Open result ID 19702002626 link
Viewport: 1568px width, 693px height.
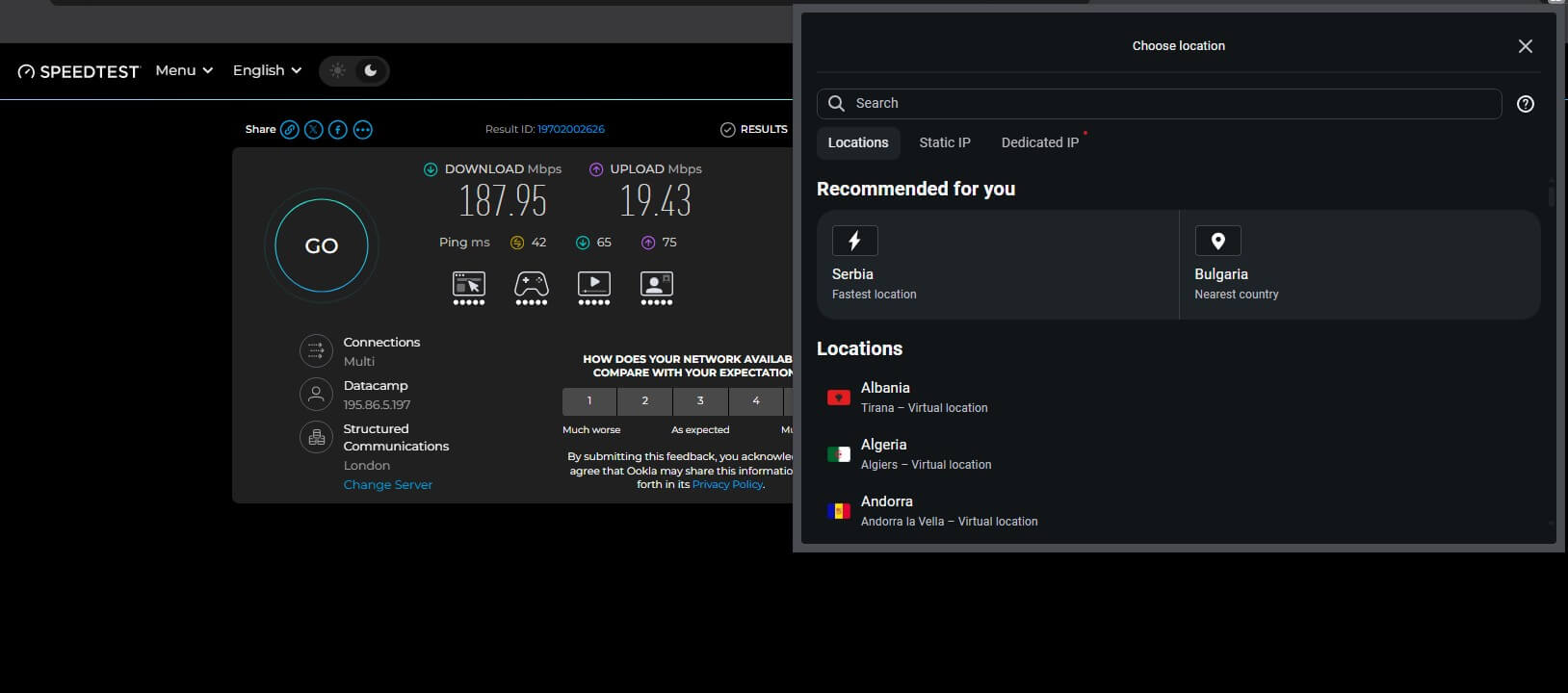point(571,129)
